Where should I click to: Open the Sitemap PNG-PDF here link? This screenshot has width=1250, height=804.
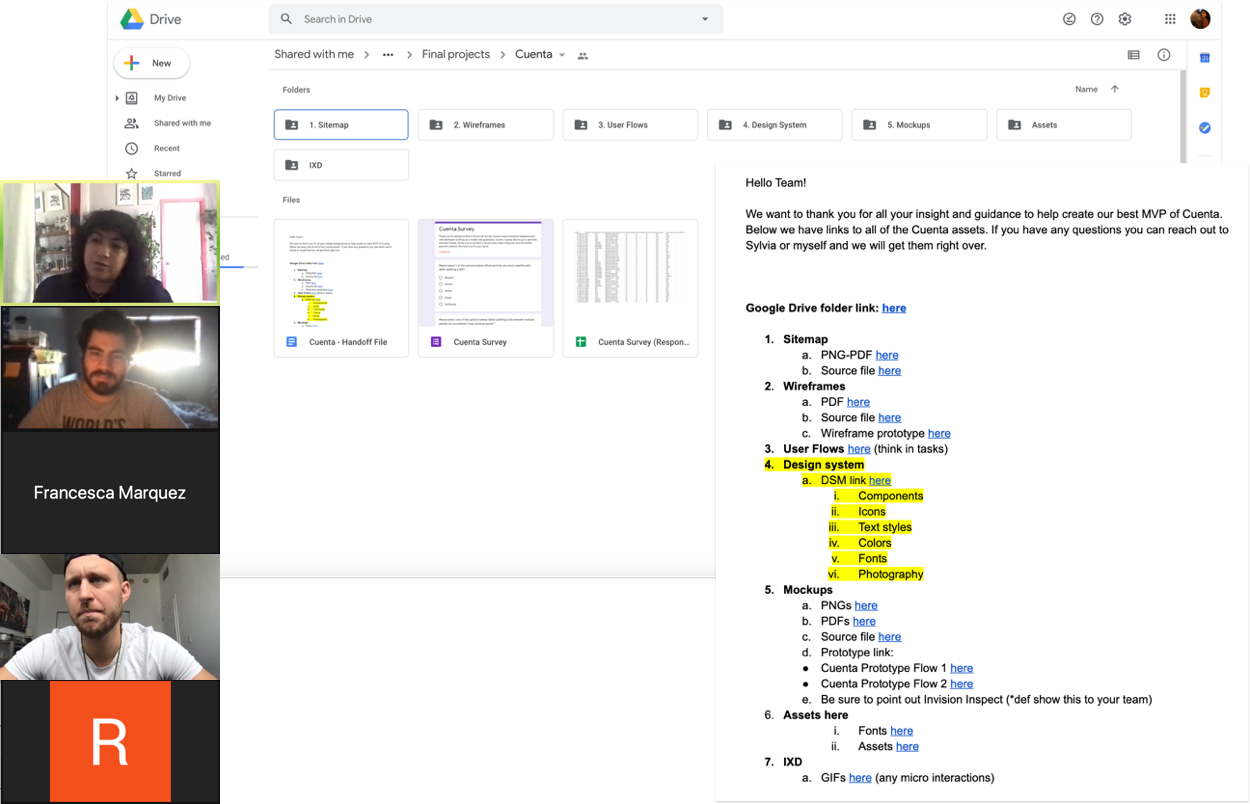click(887, 355)
